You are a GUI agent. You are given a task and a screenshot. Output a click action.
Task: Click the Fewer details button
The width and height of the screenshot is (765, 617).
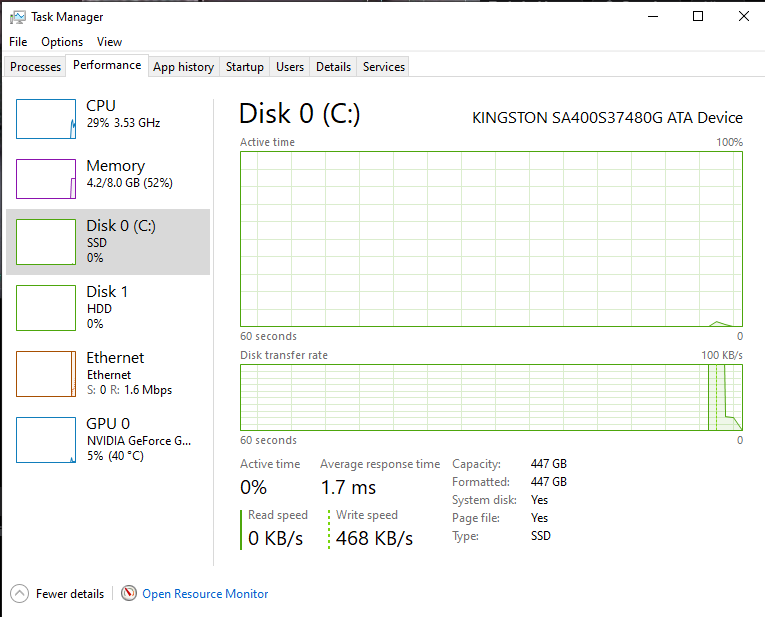pyautogui.click(x=58, y=594)
